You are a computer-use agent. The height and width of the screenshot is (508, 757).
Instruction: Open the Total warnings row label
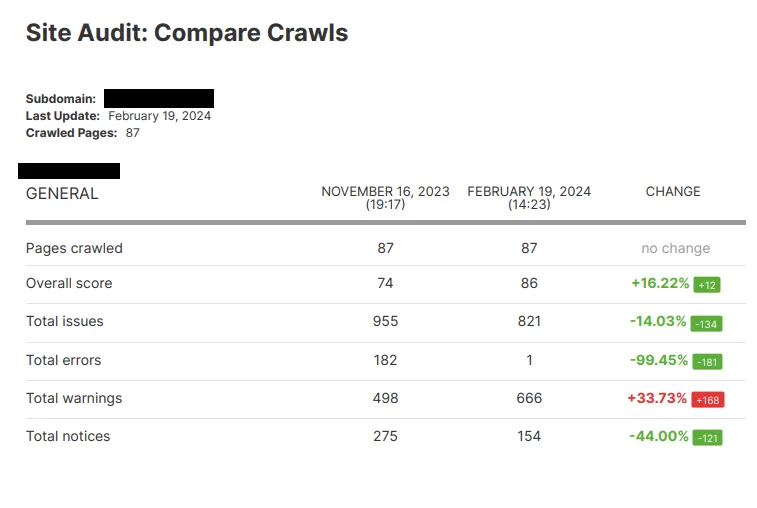click(x=74, y=398)
